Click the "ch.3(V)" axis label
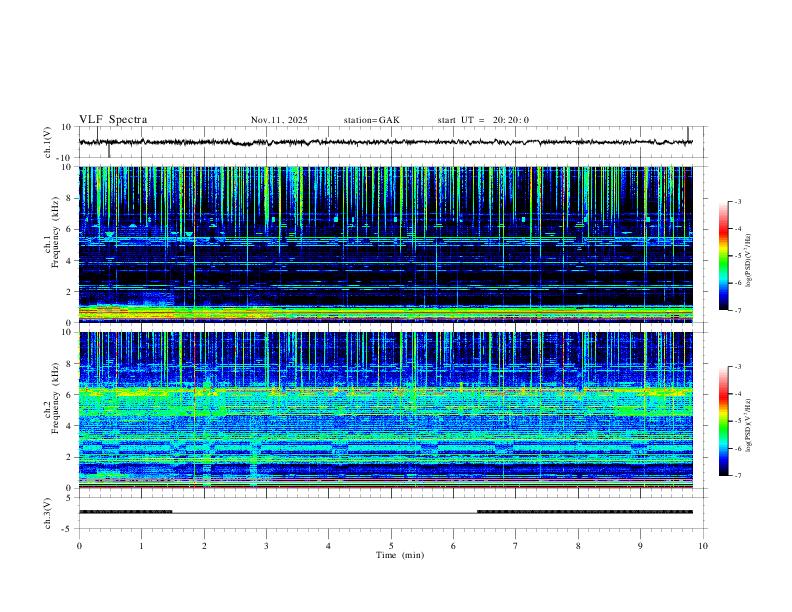 (x=48, y=513)
